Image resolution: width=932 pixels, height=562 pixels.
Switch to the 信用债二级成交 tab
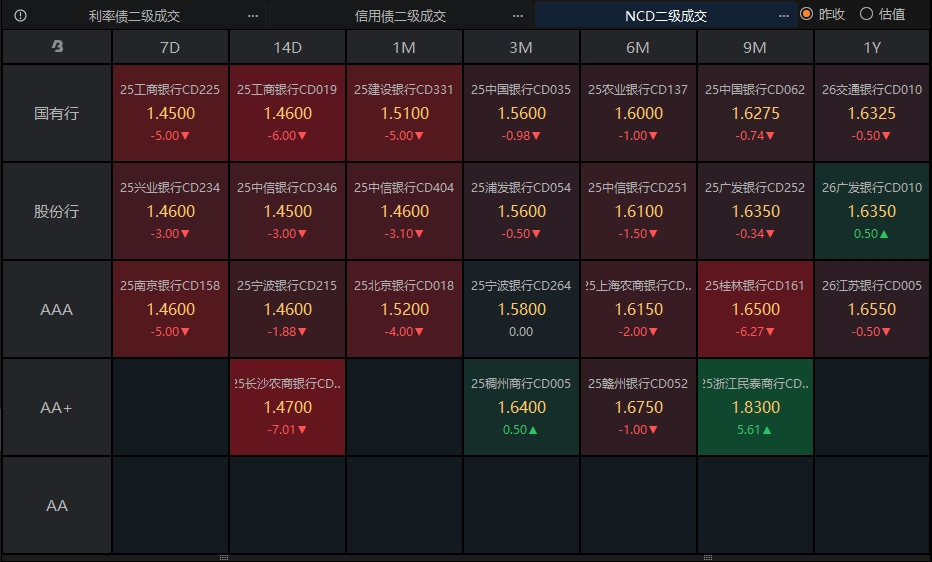click(400, 16)
